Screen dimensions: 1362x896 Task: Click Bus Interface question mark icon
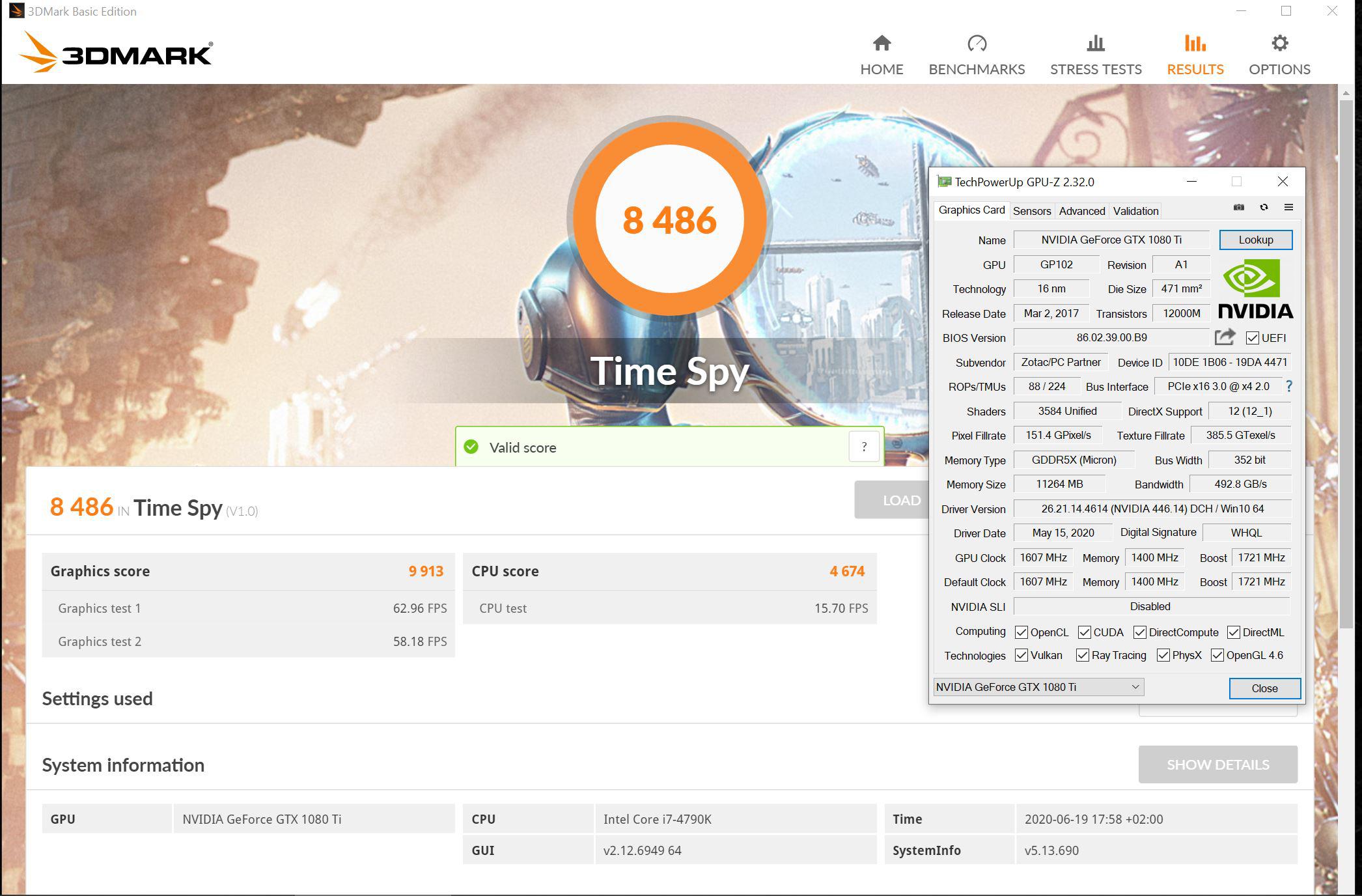[x=1289, y=387]
